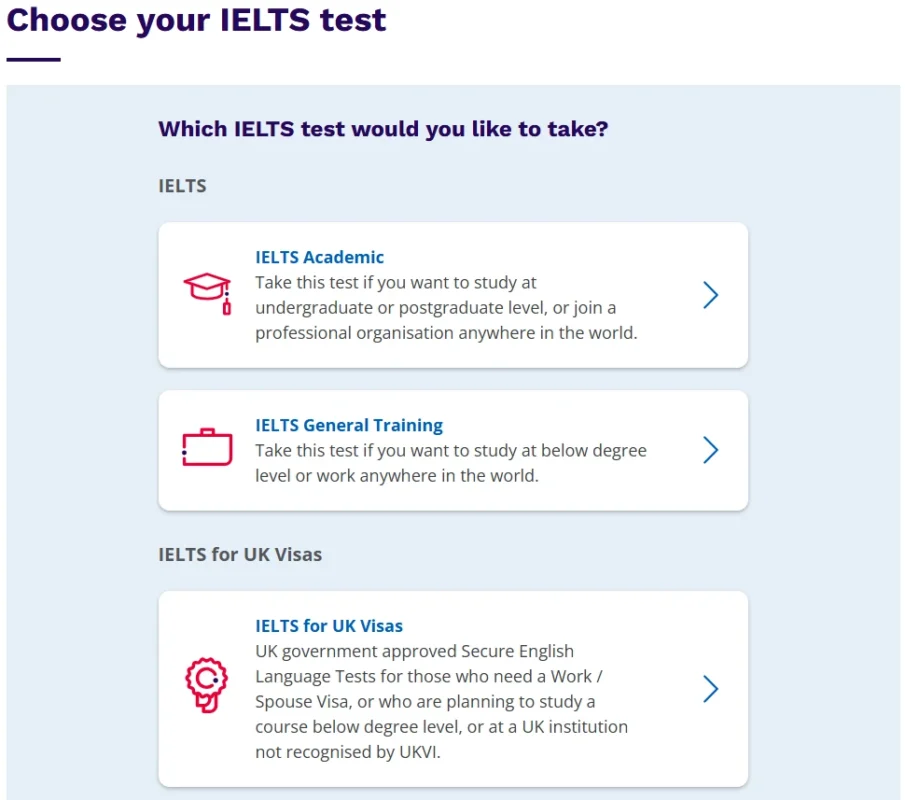
Task: Click the IELTS section header
Action: point(182,186)
